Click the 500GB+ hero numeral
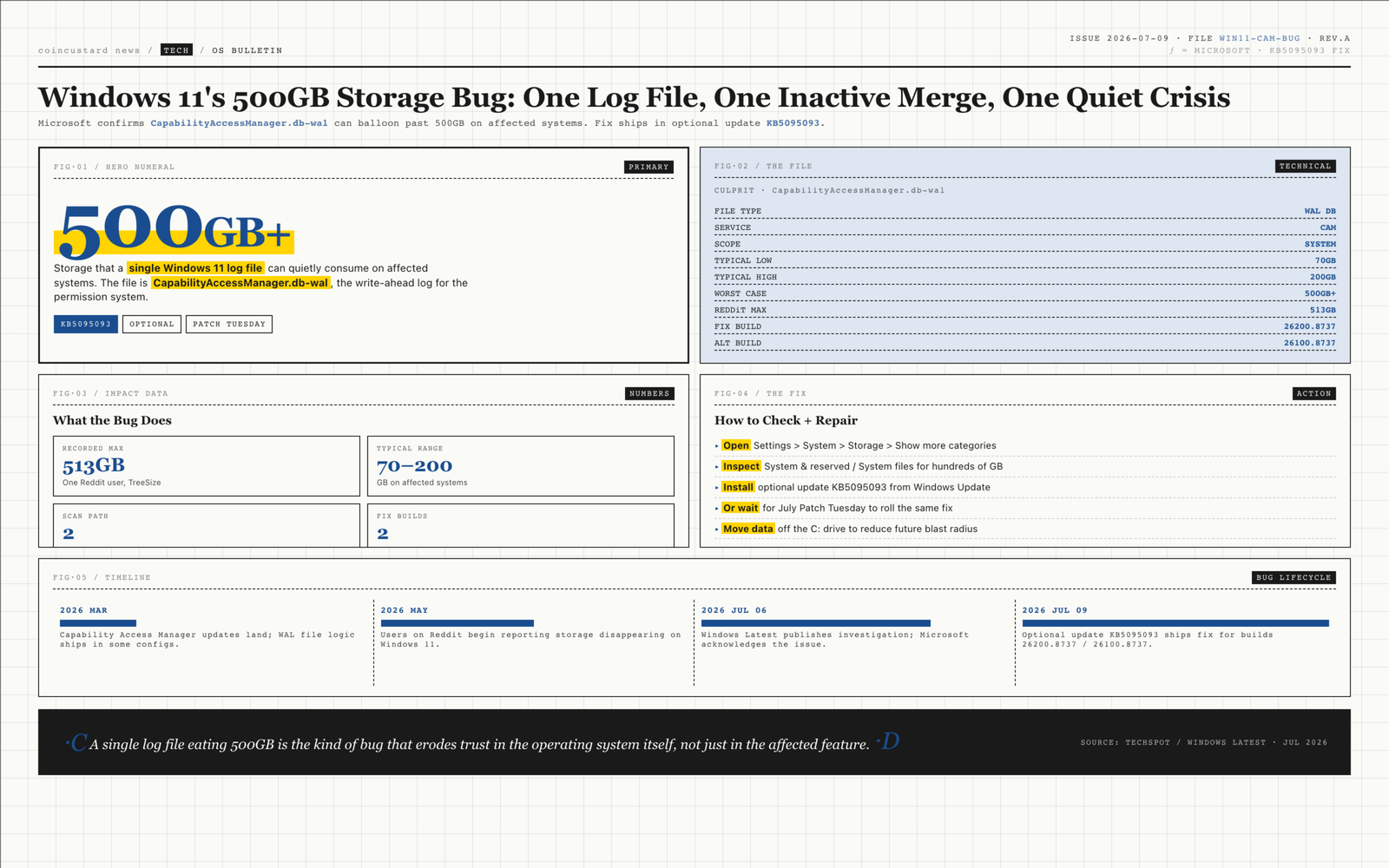Screen dimensions: 1389x868 coord(174,230)
